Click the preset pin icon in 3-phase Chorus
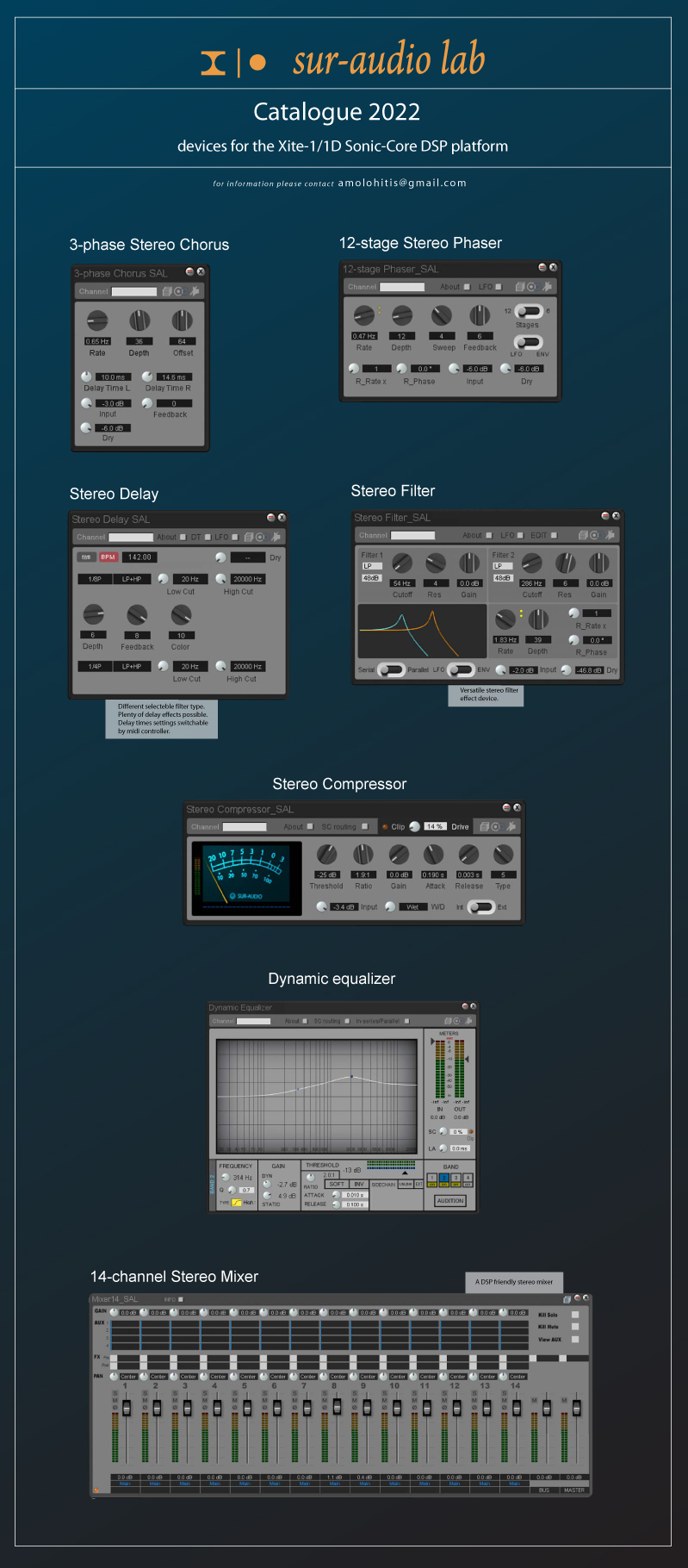 [x=195, y=291]
